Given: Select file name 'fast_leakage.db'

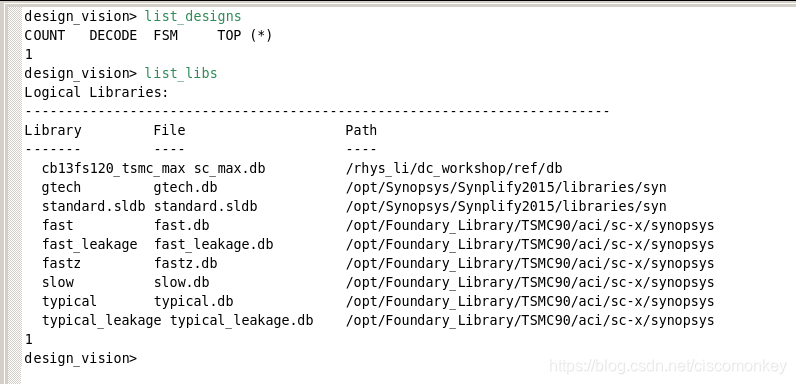Looking at the screenshot, I should (213, 245).
